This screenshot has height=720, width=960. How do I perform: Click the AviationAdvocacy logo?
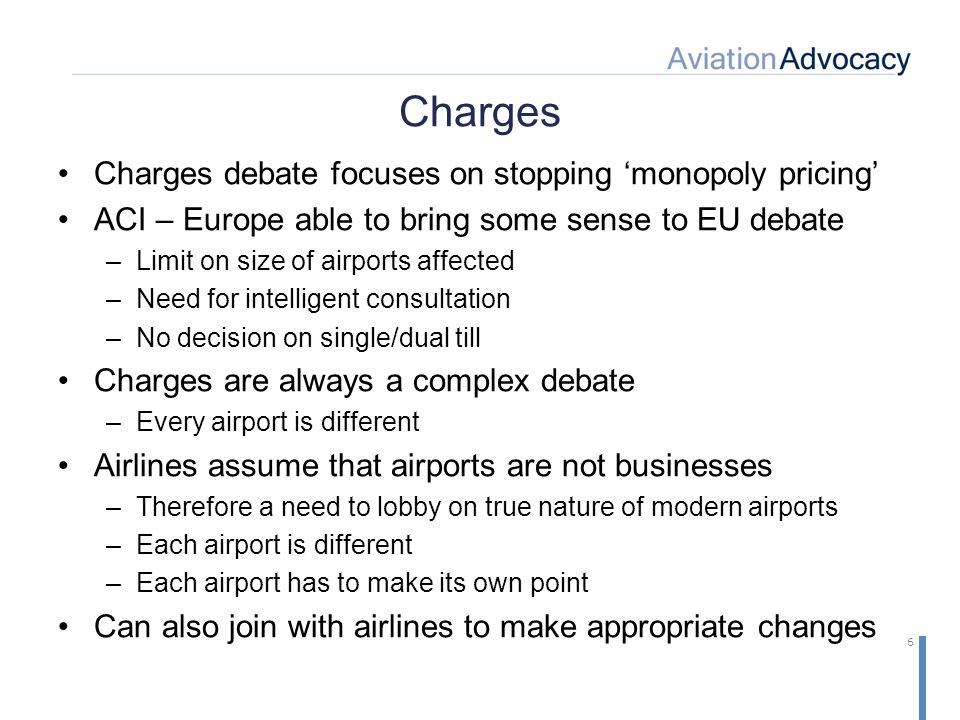pos(789,60)
